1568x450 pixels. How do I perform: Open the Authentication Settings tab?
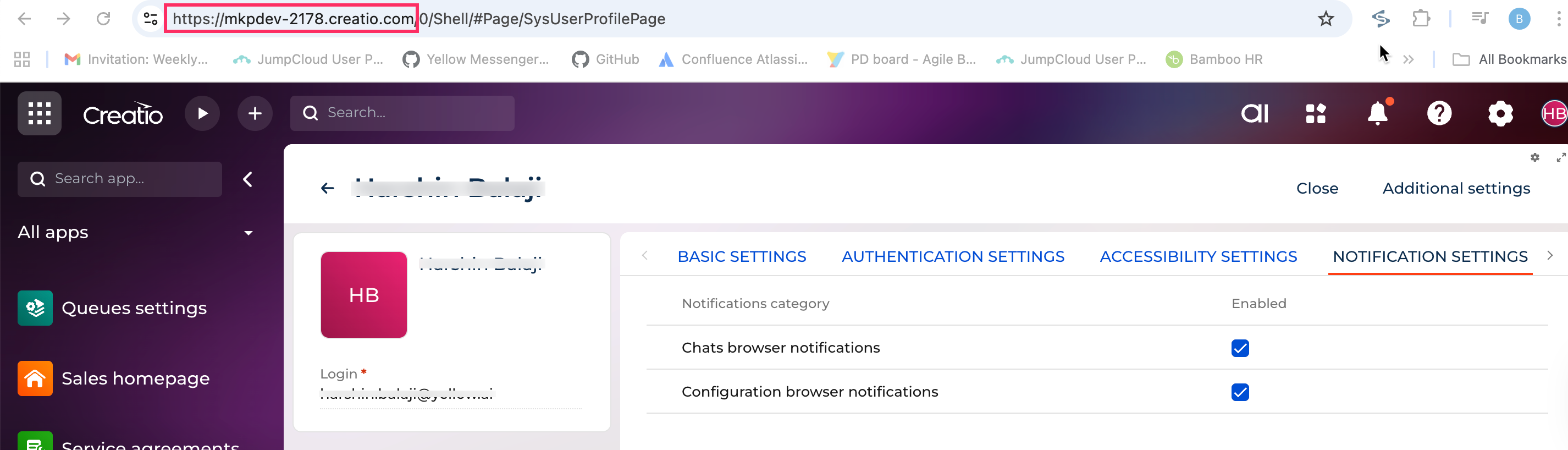(953, 256)
